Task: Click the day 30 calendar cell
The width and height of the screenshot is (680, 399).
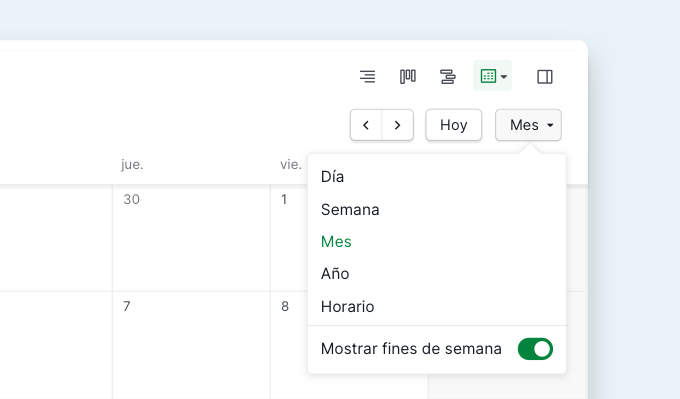Action: [191, 238]
